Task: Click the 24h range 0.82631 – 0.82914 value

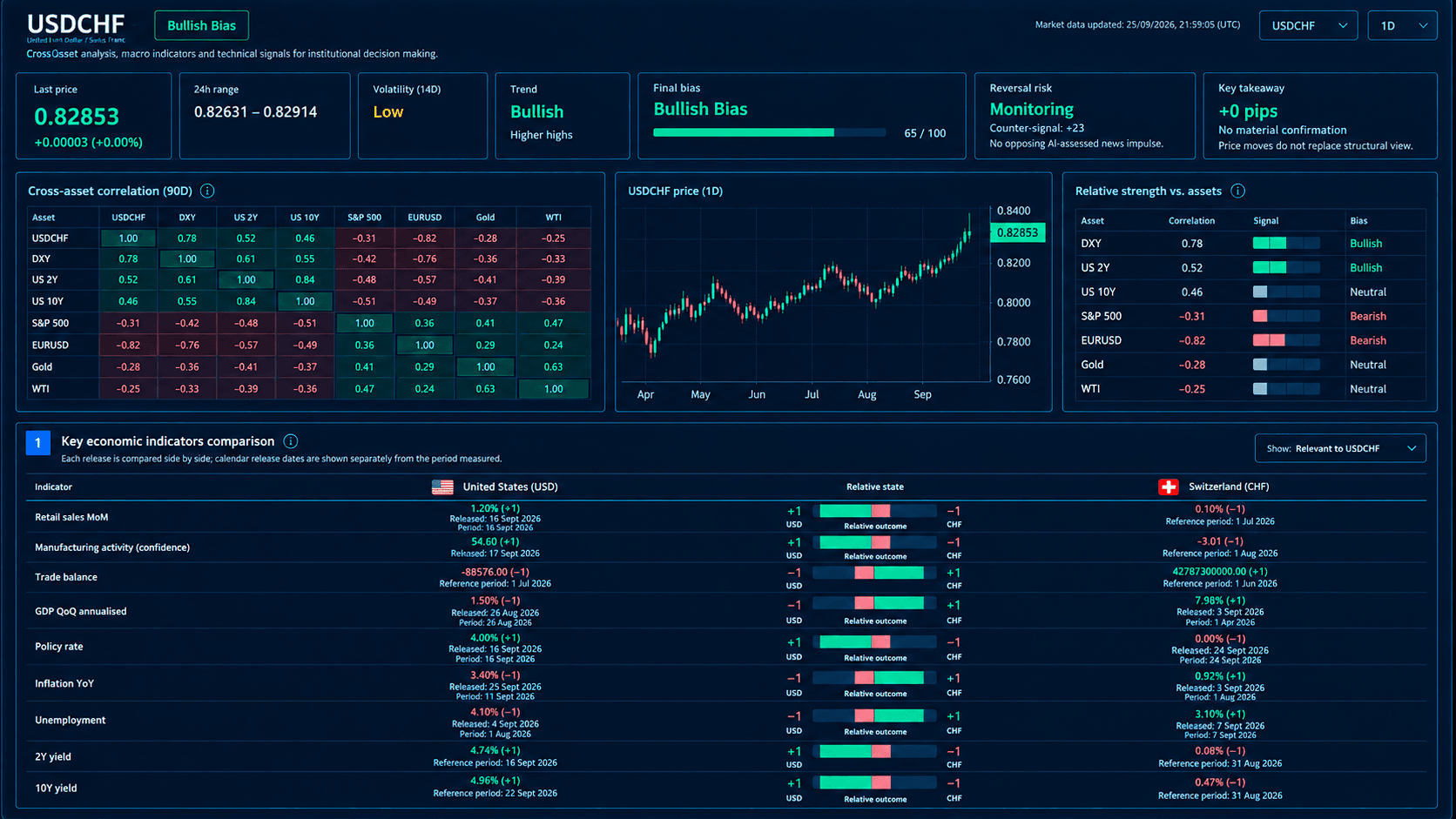Action: (x=255, y=111)
